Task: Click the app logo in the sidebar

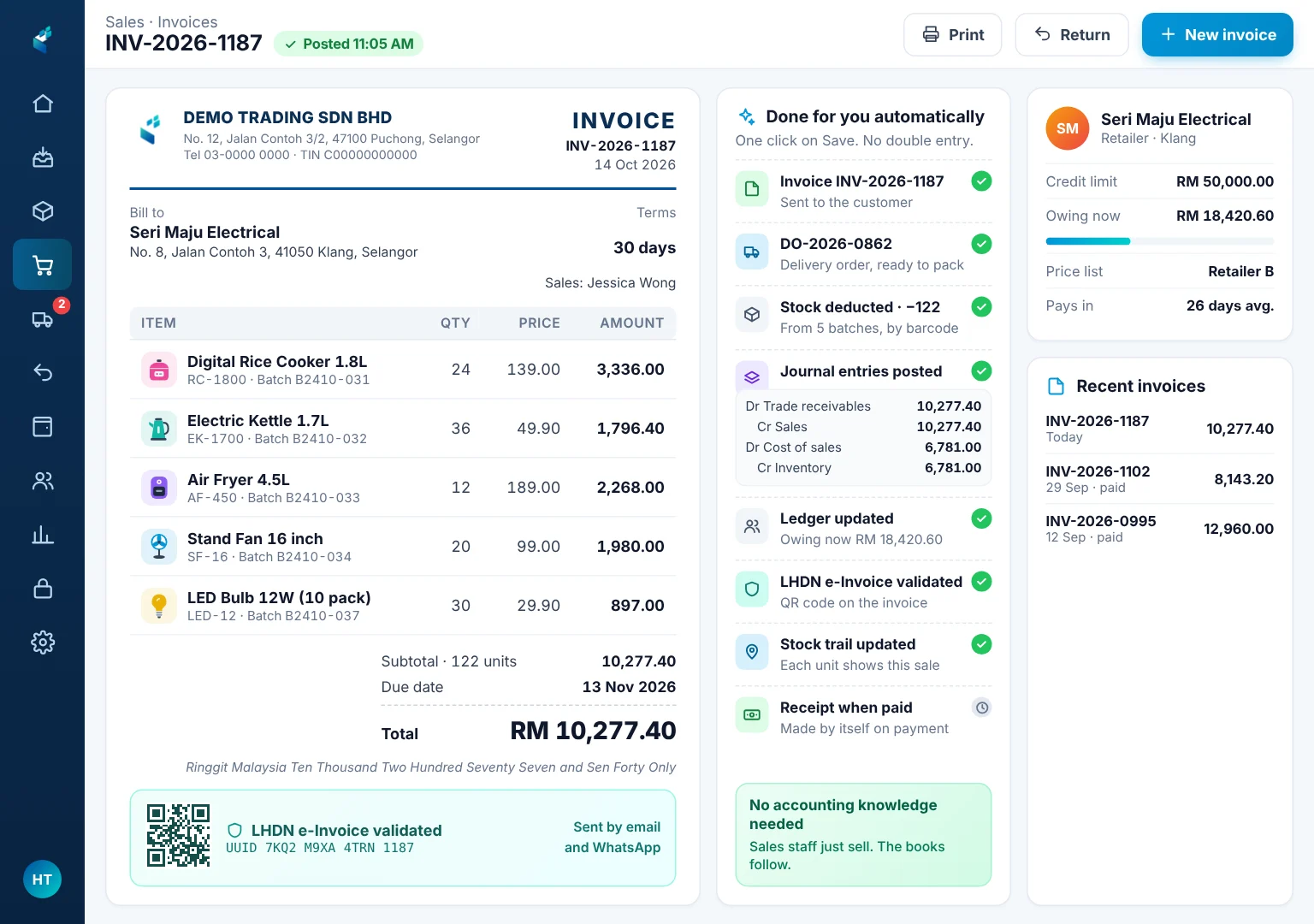Action: coord(43,38)
